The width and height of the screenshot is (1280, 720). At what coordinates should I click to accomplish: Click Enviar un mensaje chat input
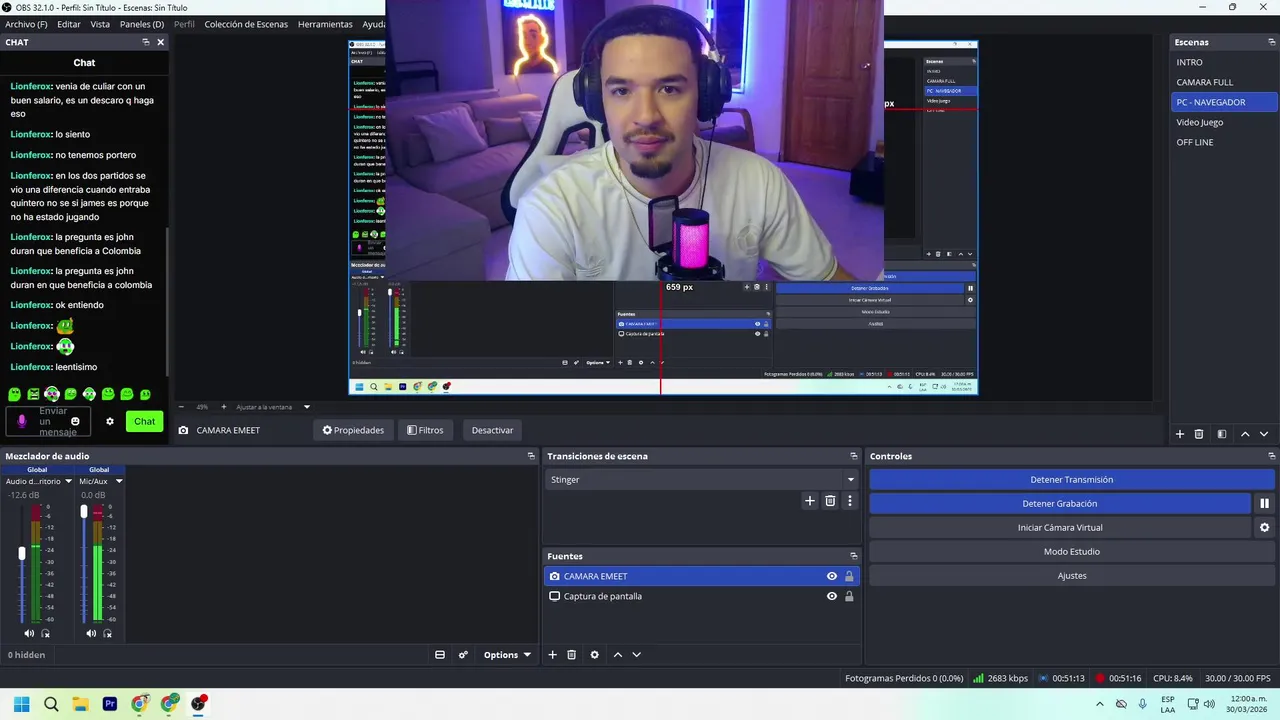[x=50, y=422]
